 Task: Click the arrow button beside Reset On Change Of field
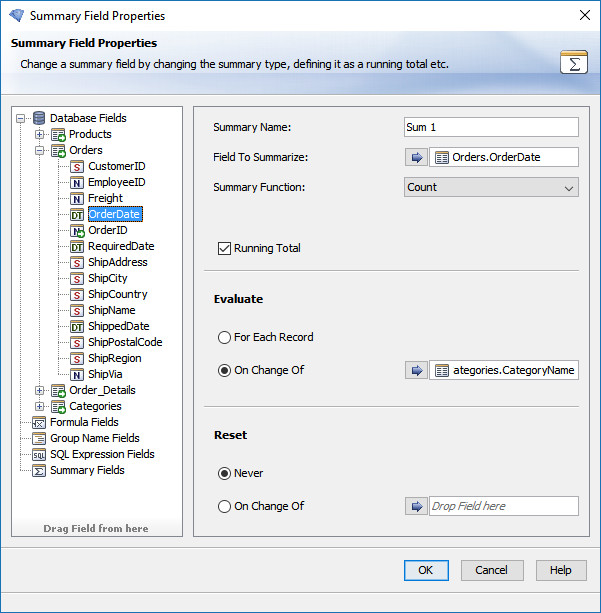(416, 506)
